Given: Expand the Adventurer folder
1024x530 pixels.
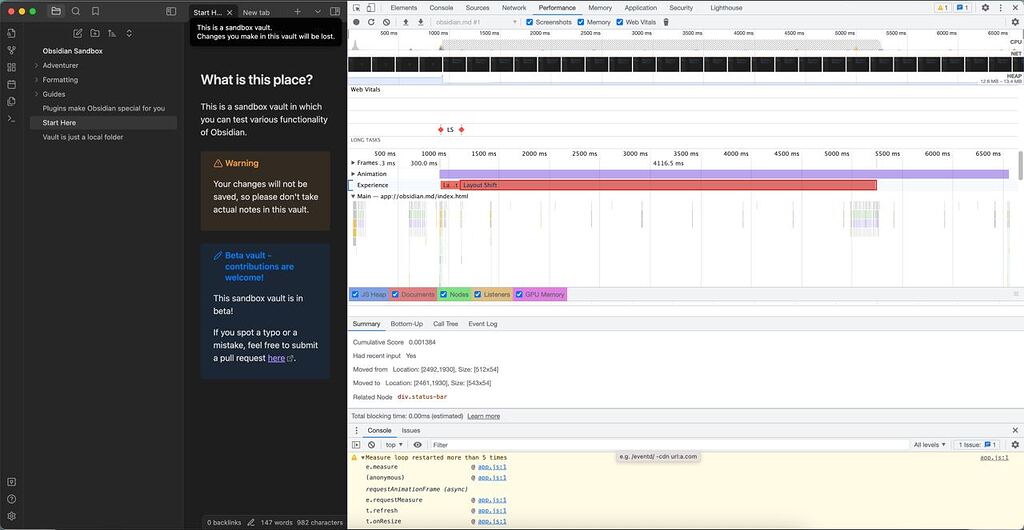Looking at the screenshot, I should click(60, 65).
